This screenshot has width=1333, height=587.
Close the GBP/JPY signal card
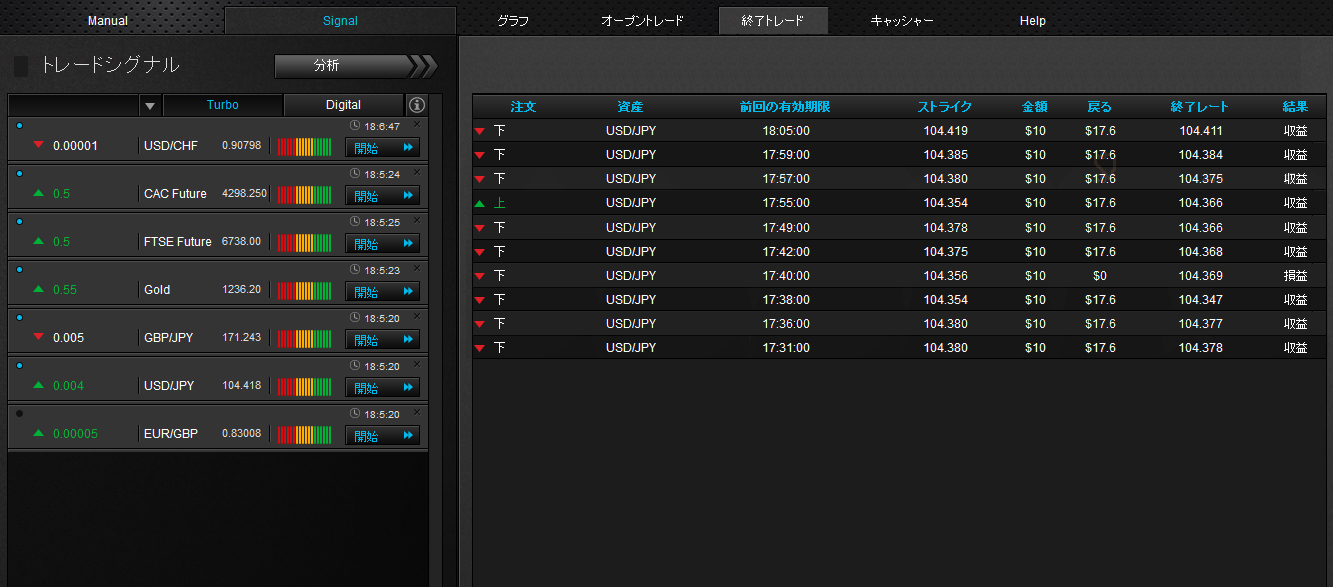[417, 317]
